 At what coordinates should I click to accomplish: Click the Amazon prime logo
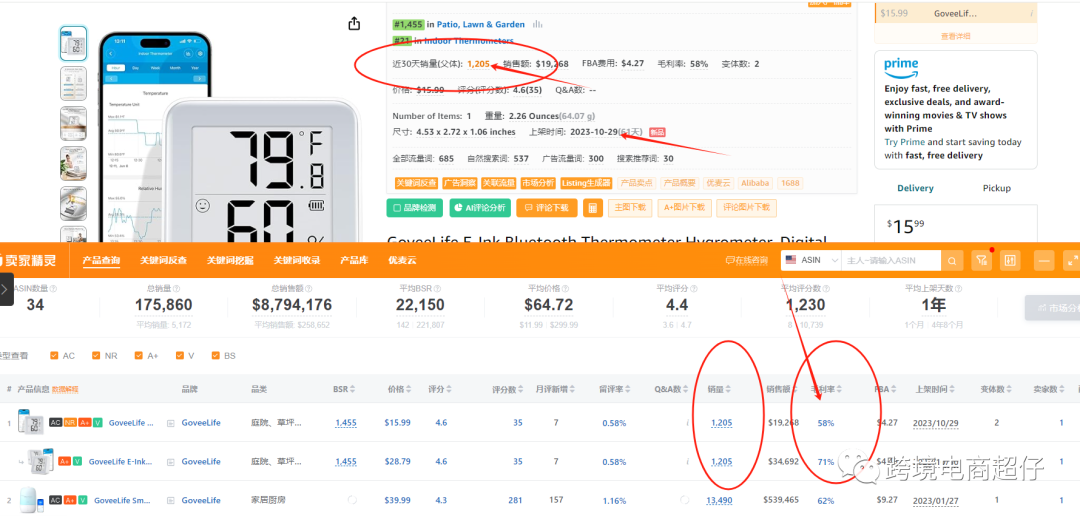pos(902,67)
